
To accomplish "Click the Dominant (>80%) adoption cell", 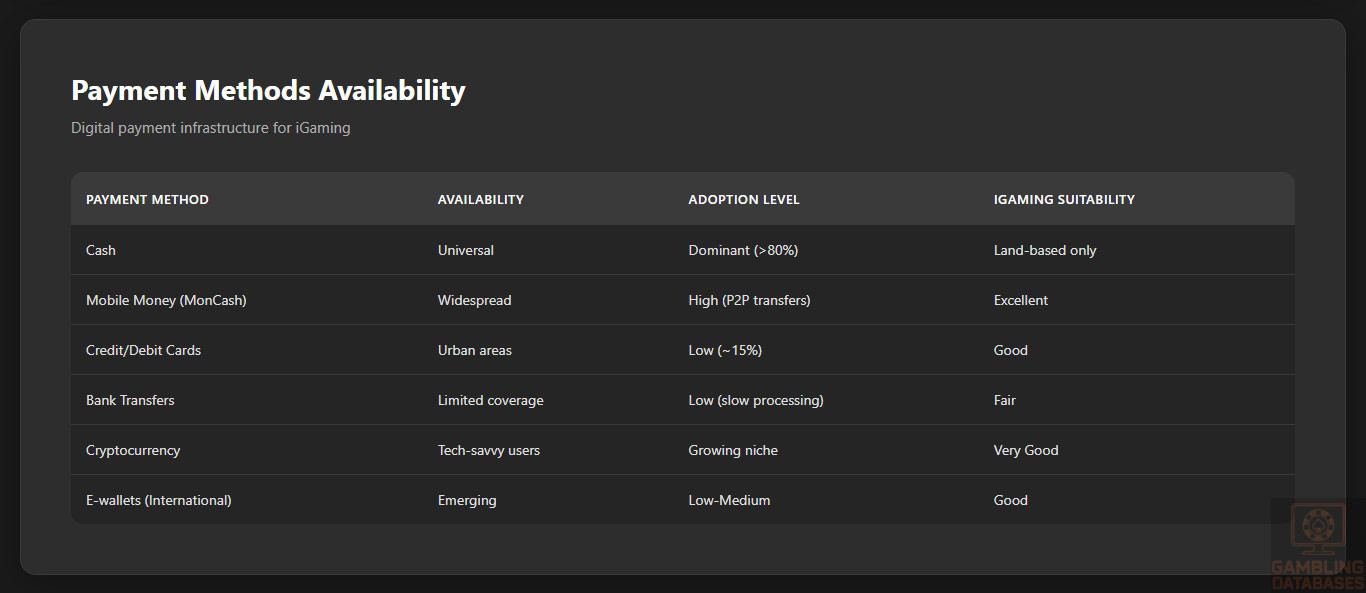I will click(743, 250).
